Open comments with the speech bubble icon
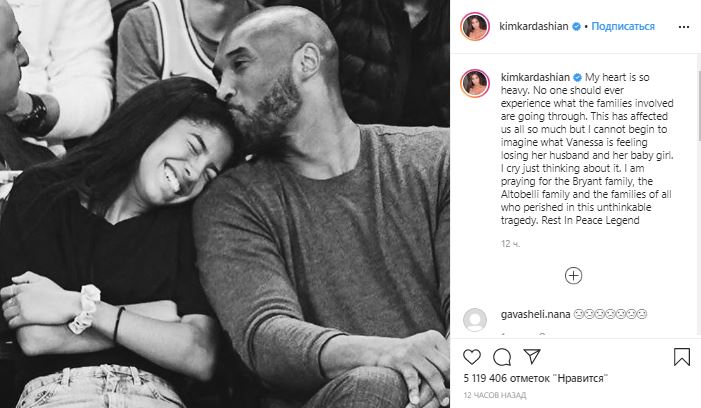701x408 pixels. [502, 357]
